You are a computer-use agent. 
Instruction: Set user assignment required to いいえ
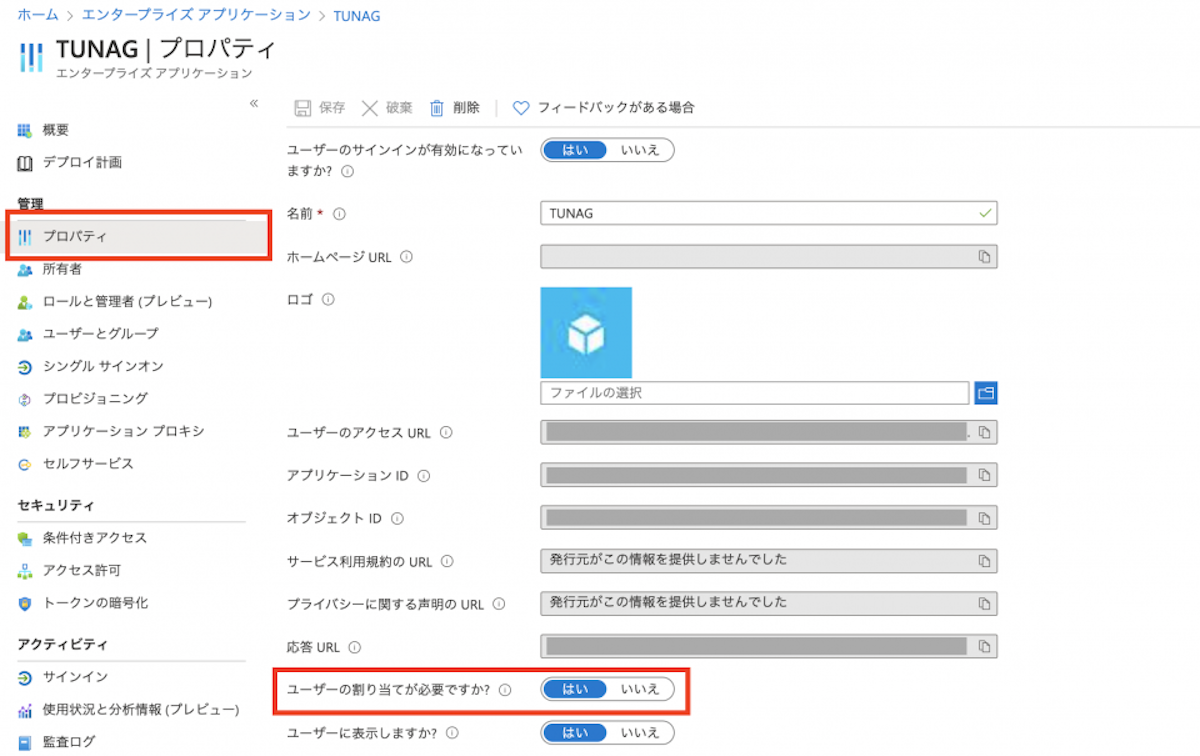640,689
